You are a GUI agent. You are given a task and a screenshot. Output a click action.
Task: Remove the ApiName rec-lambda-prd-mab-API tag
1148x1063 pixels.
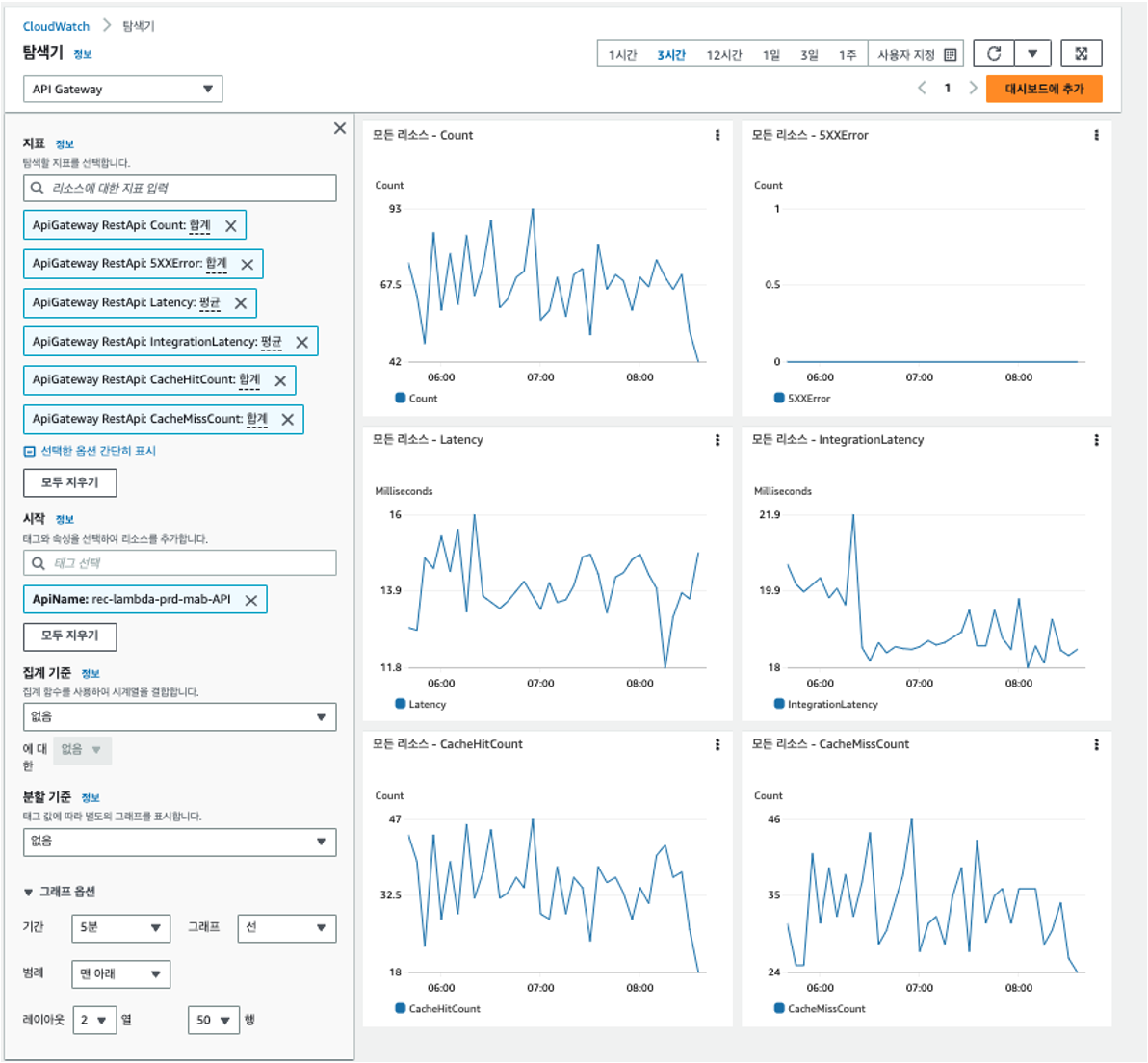251,600
